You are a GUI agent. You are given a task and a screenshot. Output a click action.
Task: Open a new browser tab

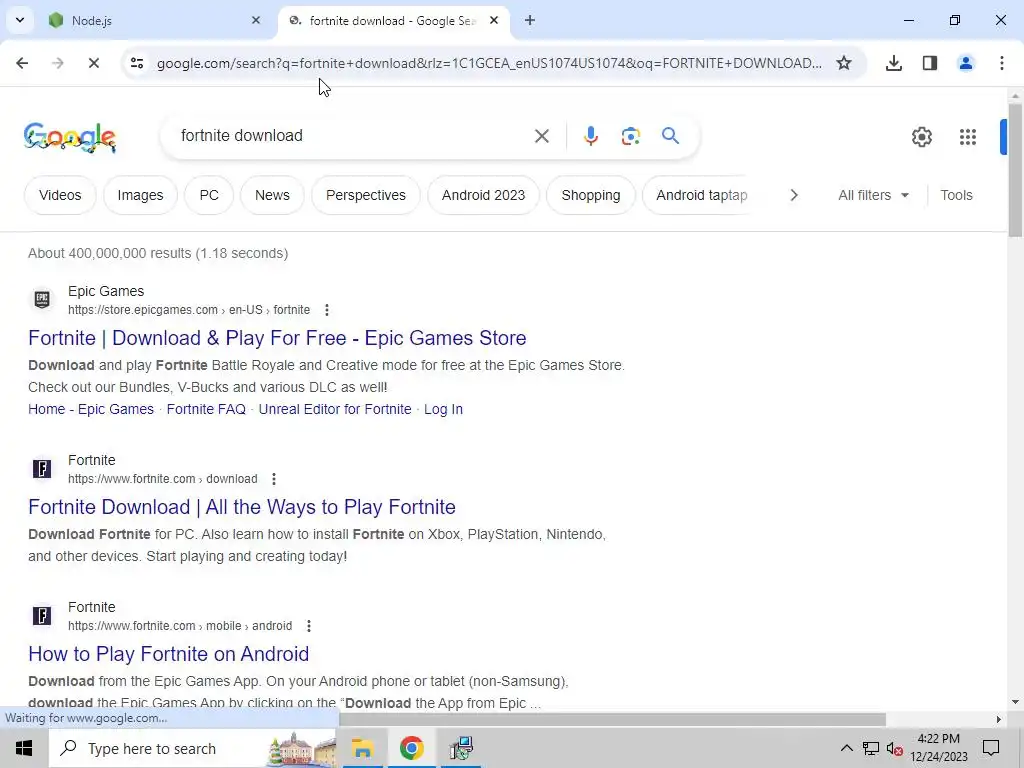point(530,20)
